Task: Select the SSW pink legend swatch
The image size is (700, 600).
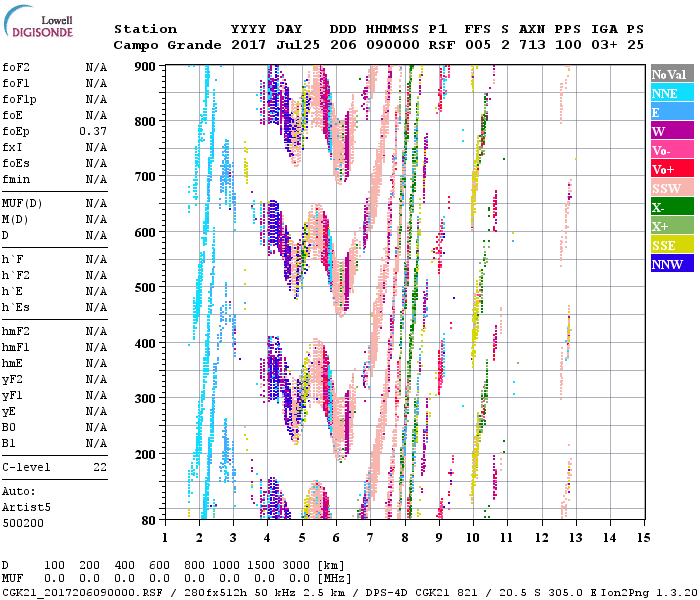Action: [x=671, y=188]
